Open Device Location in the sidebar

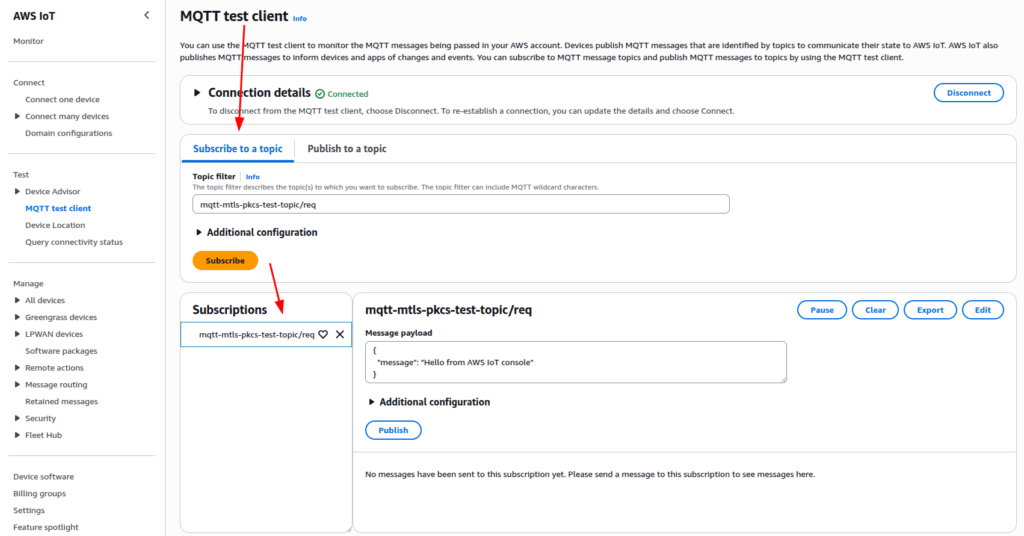[55, 225]
